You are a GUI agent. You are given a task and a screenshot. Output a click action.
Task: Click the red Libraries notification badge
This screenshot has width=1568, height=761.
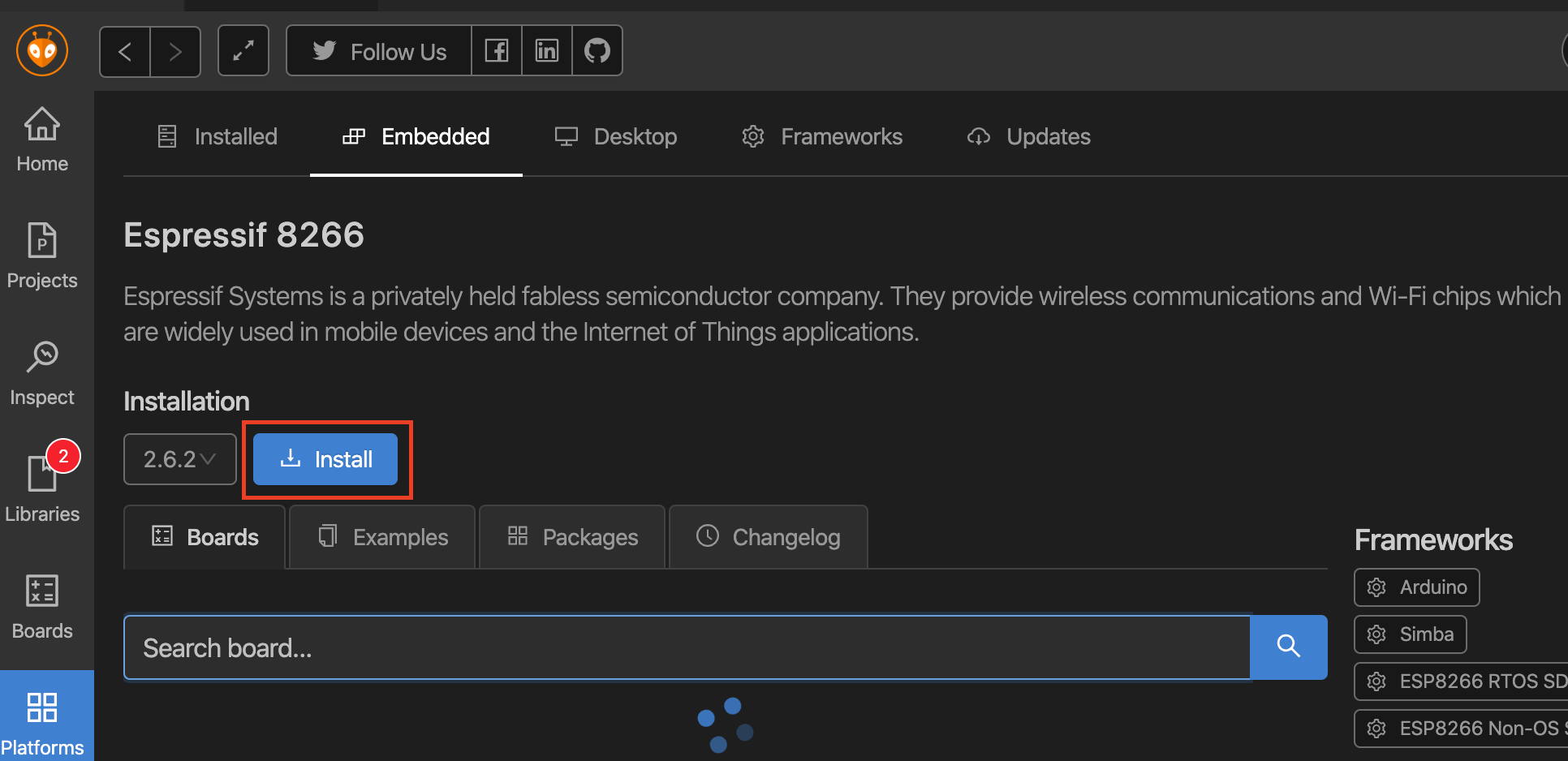[x=63, y=456]
